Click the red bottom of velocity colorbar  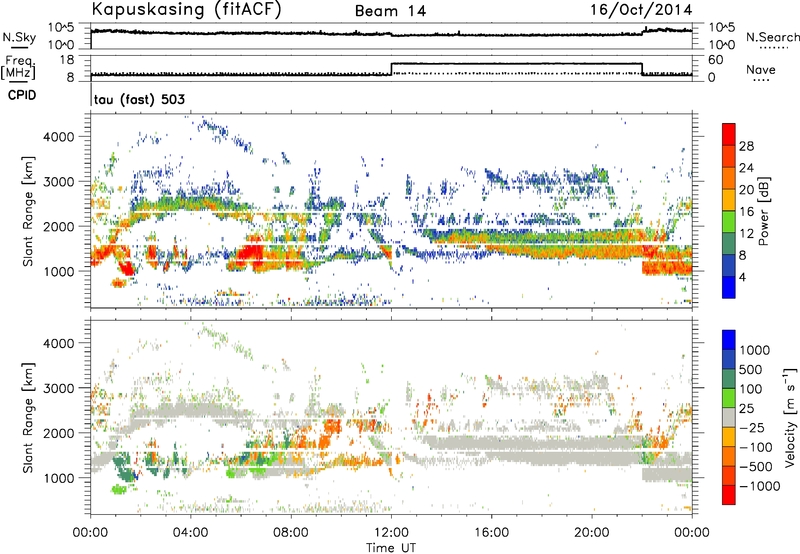point(729,495)
